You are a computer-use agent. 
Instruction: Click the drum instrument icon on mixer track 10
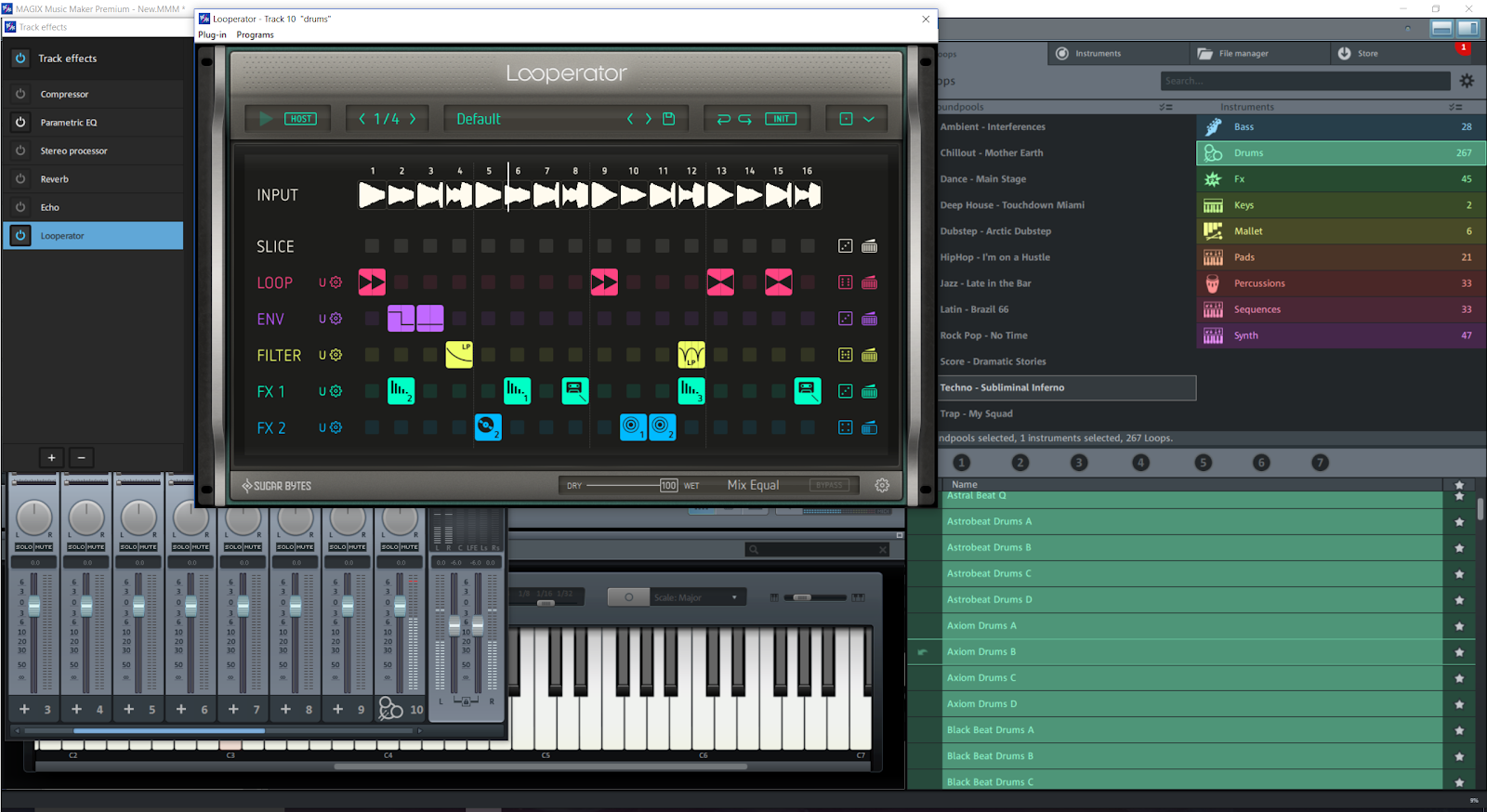(390, 709)
